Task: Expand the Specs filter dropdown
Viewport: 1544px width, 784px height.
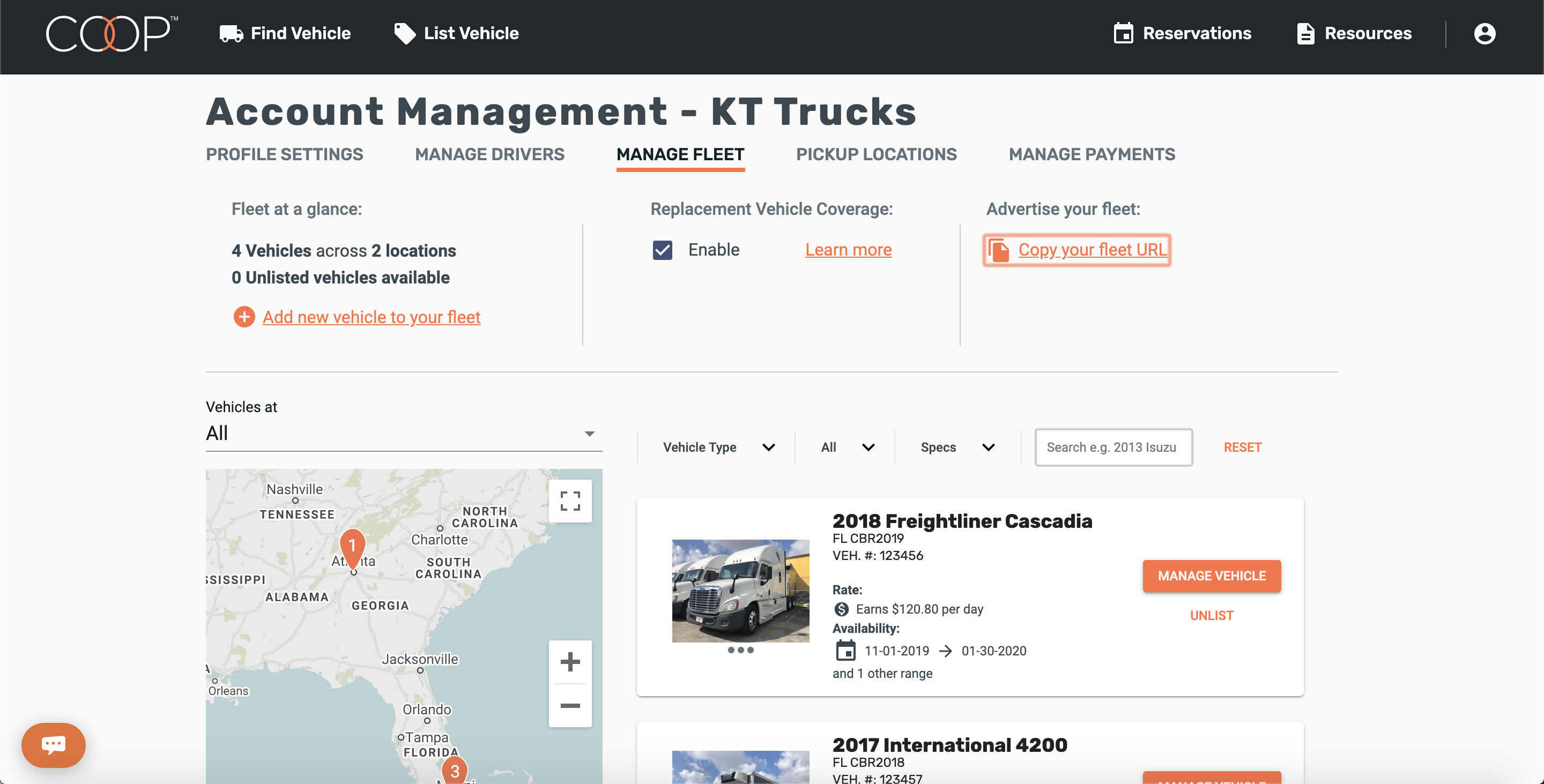Action: tap(957, 447)
